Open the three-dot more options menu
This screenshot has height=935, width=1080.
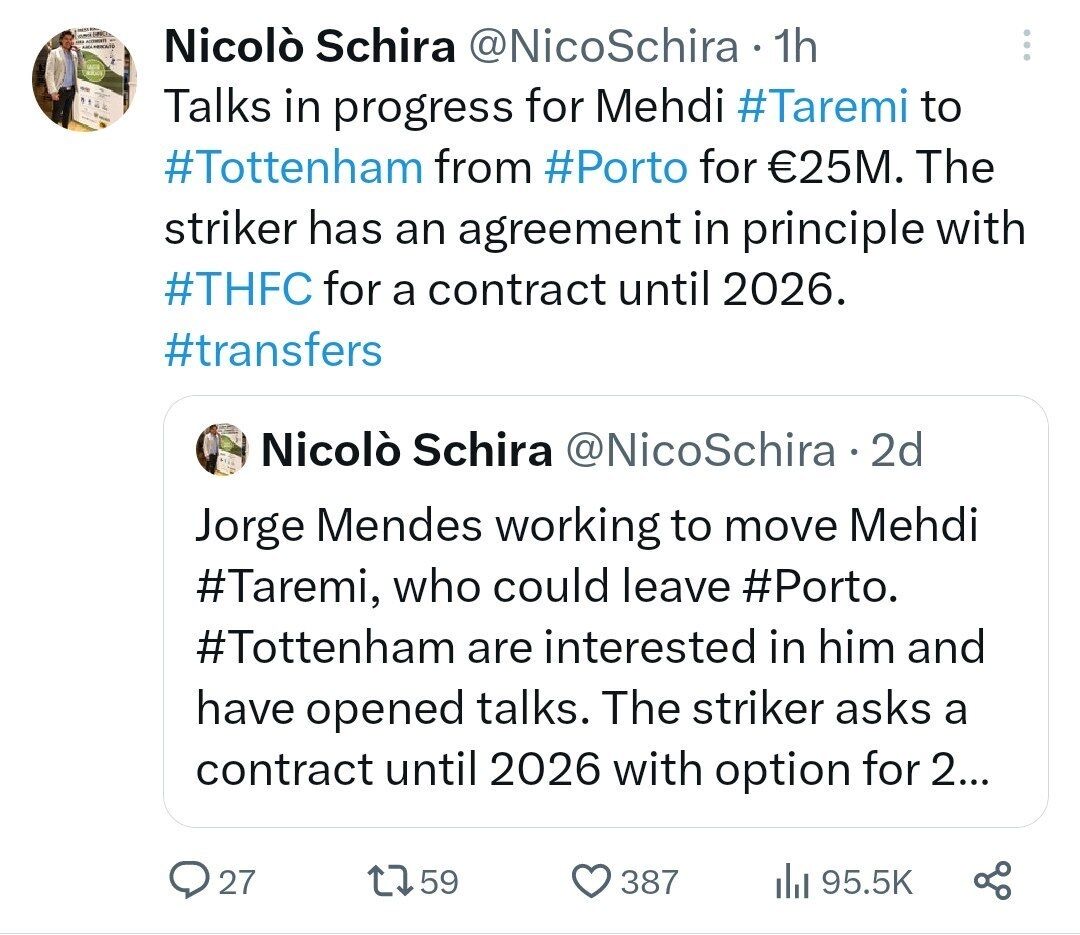pos(1026,47)
